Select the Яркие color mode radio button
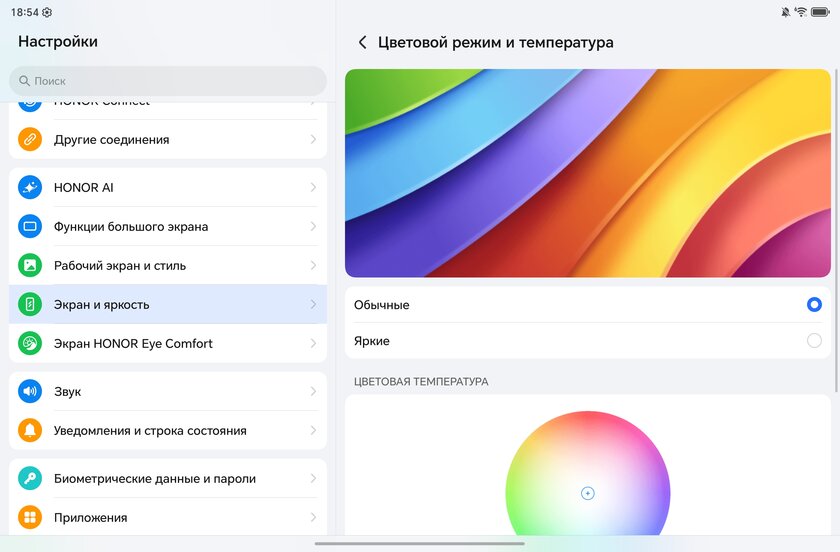Screen dimensions: 840x552 814,340
